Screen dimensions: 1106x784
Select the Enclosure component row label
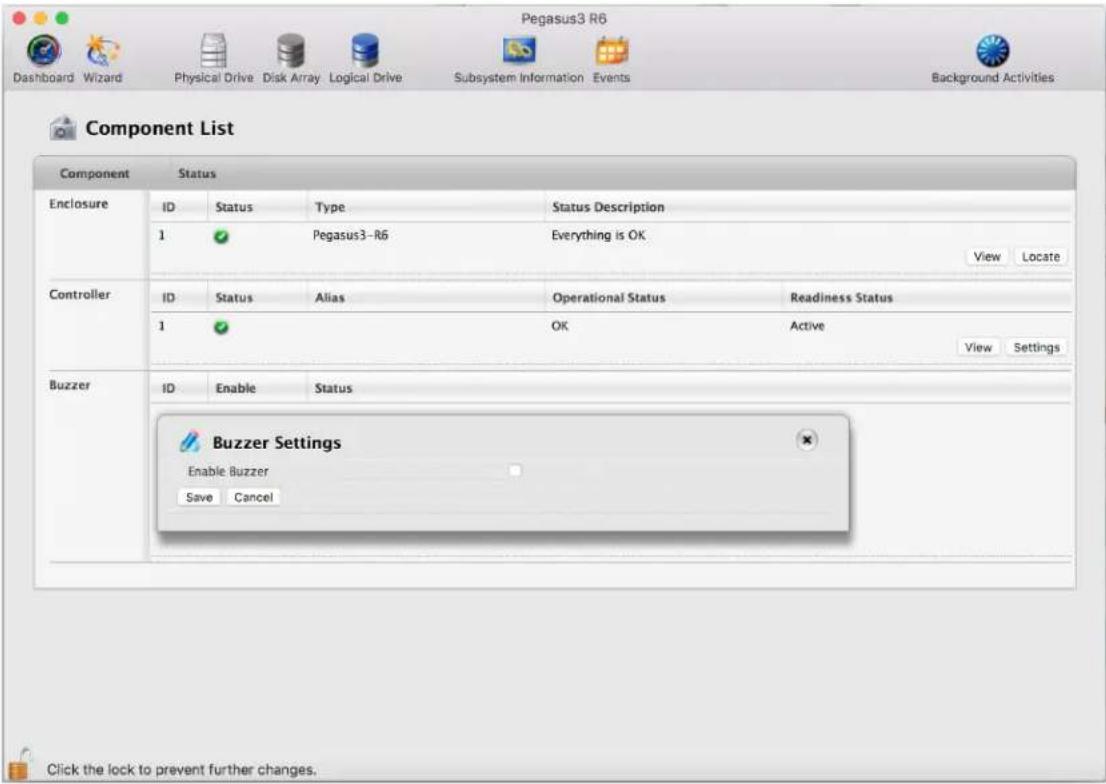(x=78, y=204)
